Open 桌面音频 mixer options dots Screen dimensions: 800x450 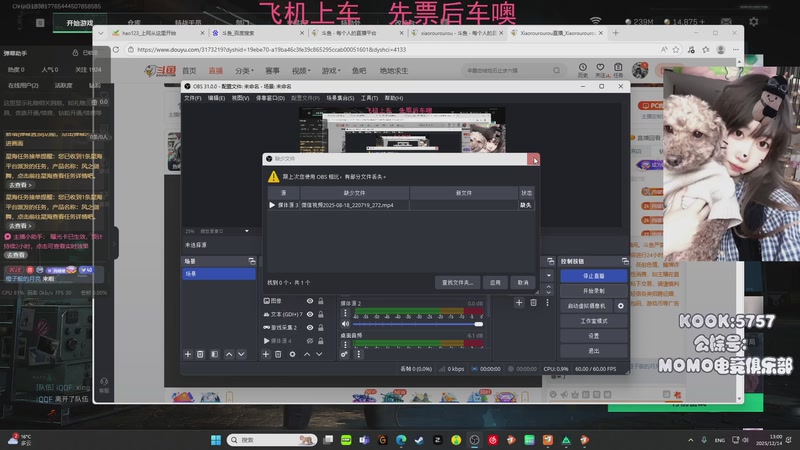[x=345, y=344]
